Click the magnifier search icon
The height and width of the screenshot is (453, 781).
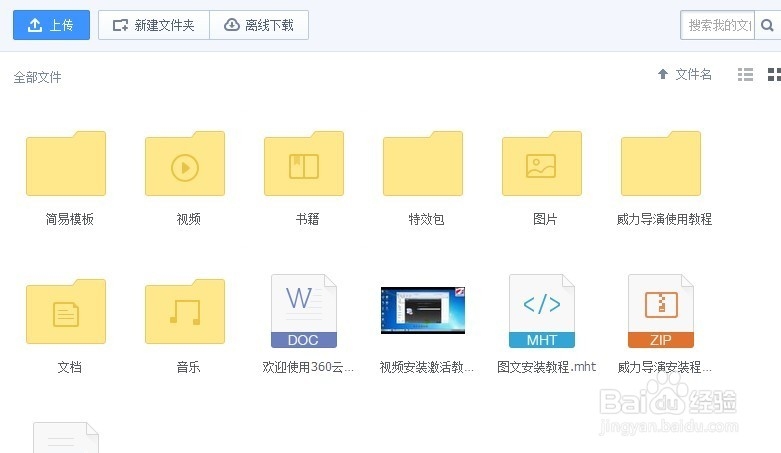[768, 25]
